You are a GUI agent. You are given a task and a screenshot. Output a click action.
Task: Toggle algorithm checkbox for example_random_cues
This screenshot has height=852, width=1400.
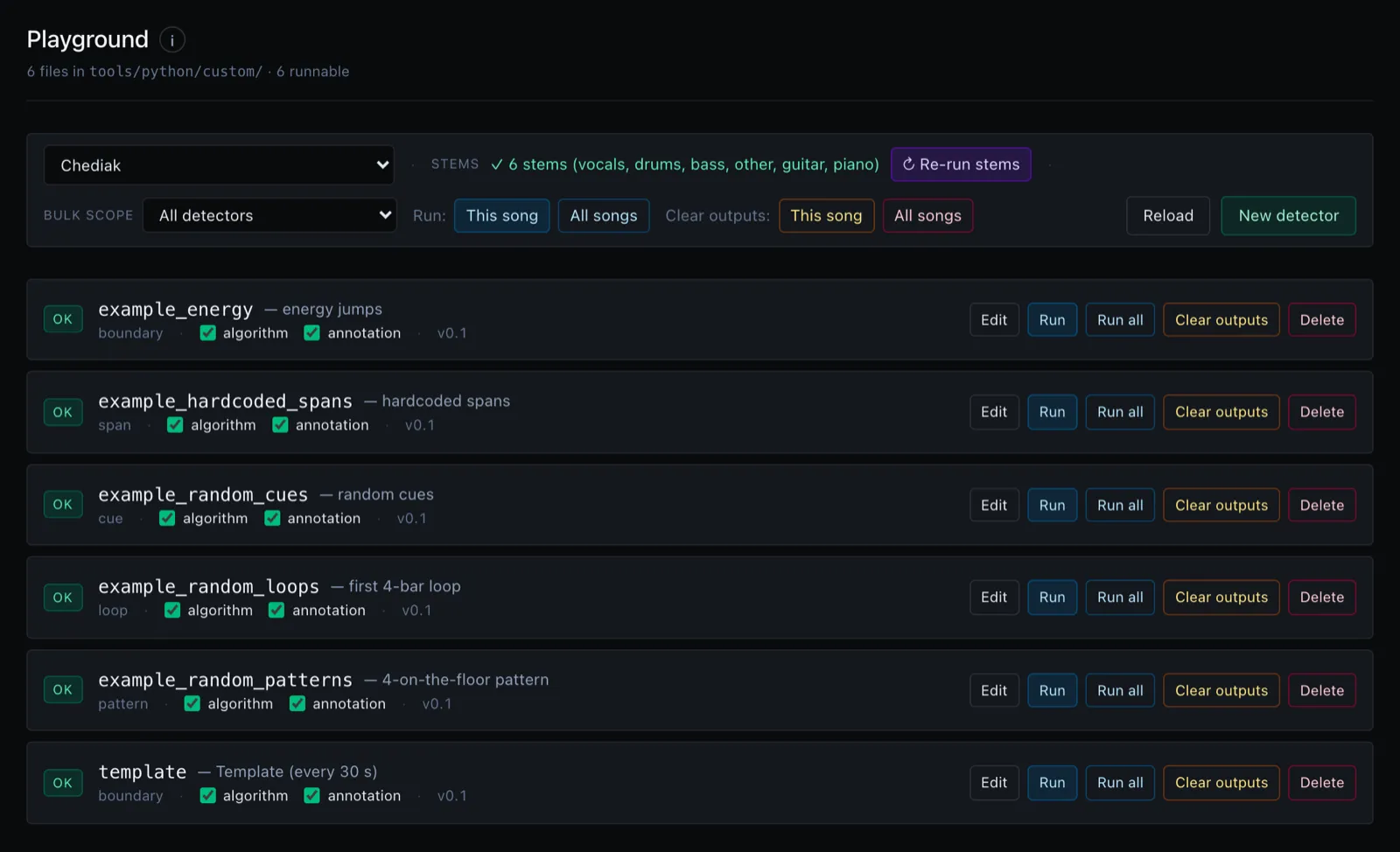[x=167, y=519]
